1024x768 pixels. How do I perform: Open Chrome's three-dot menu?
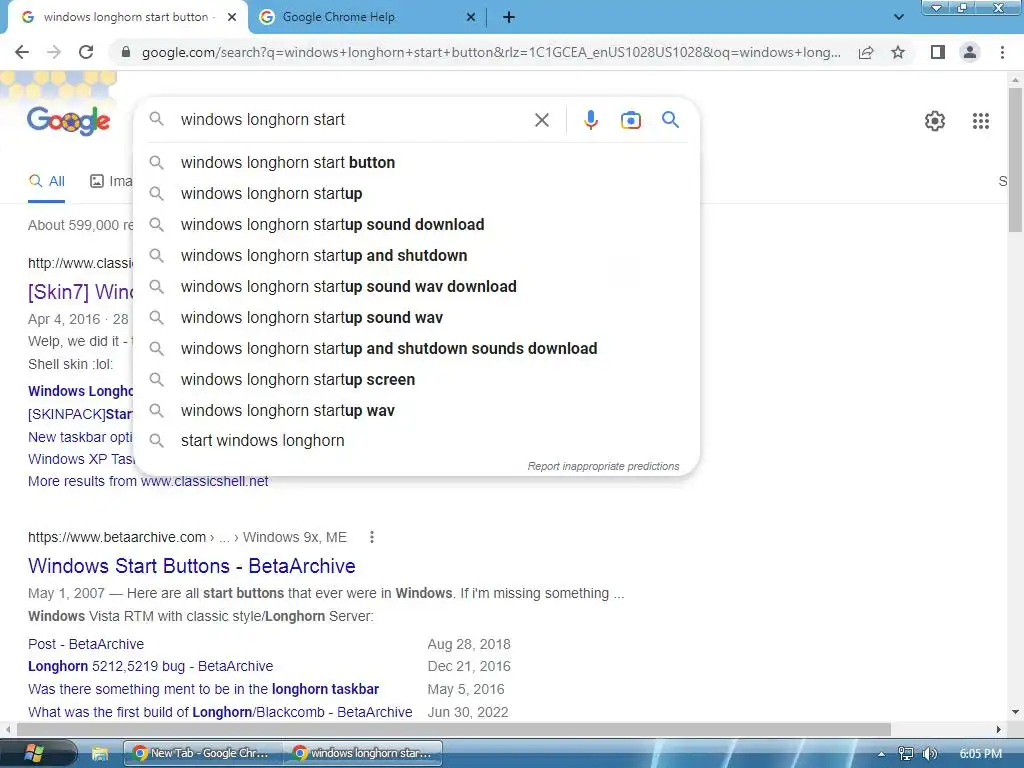(x=1002, y=52)
